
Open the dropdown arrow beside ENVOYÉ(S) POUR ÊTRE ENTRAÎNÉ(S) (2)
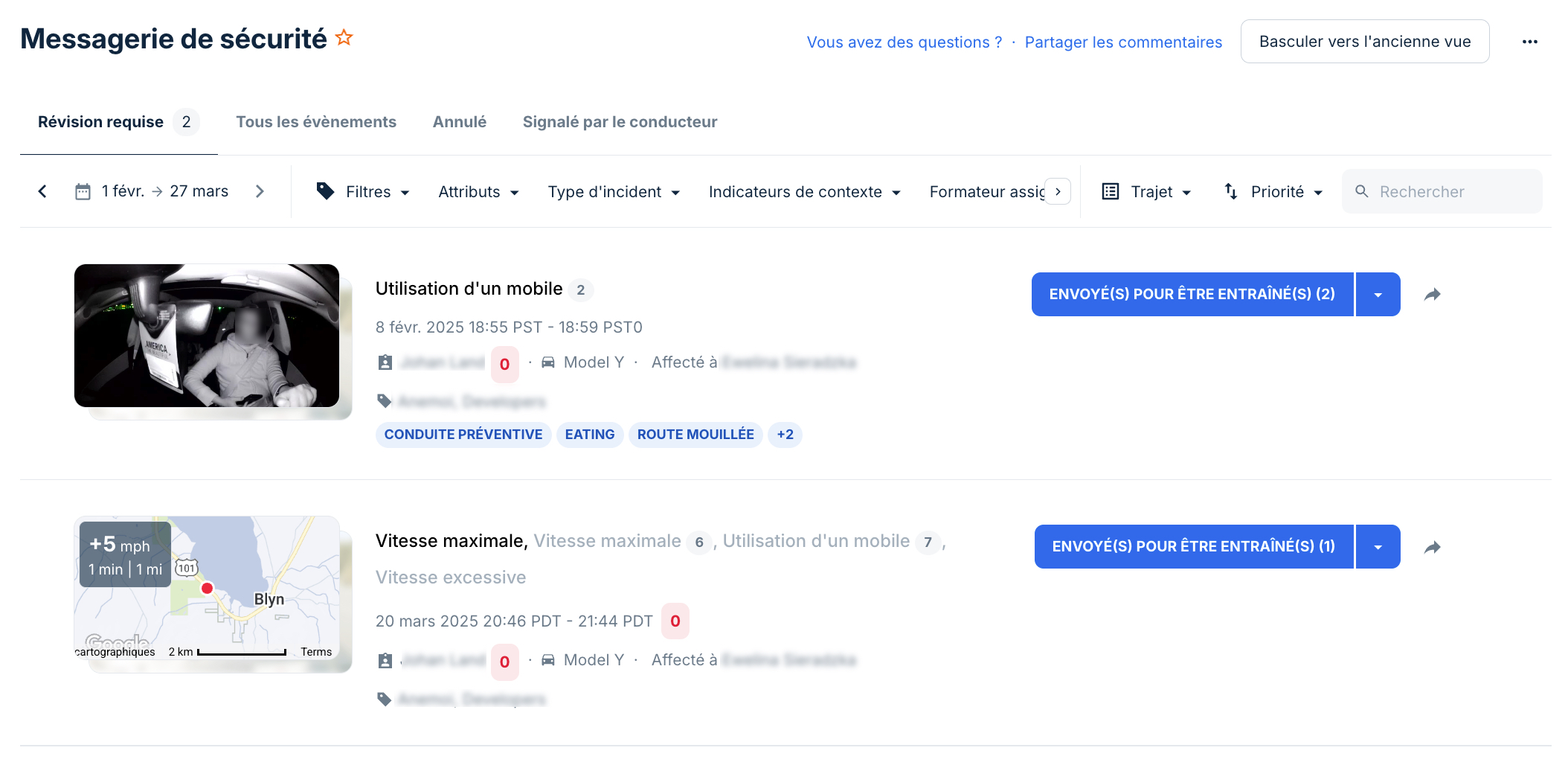1378,294
